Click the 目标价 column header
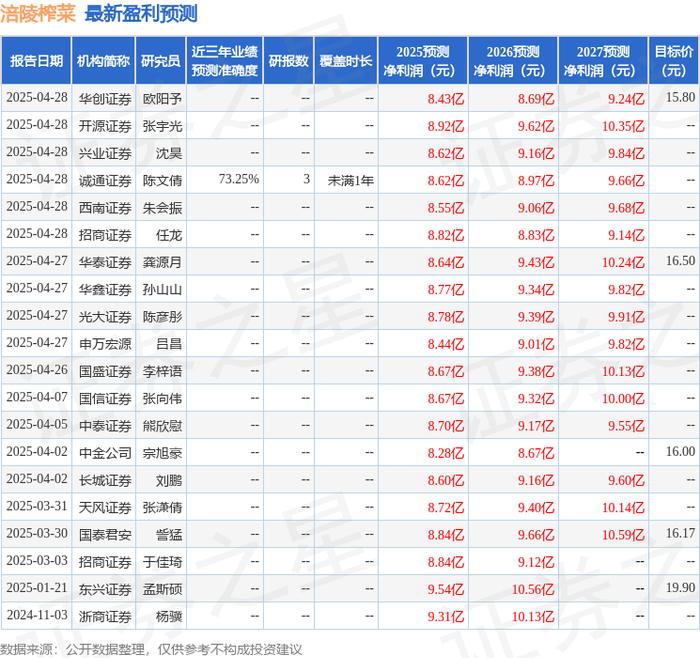 674,61
